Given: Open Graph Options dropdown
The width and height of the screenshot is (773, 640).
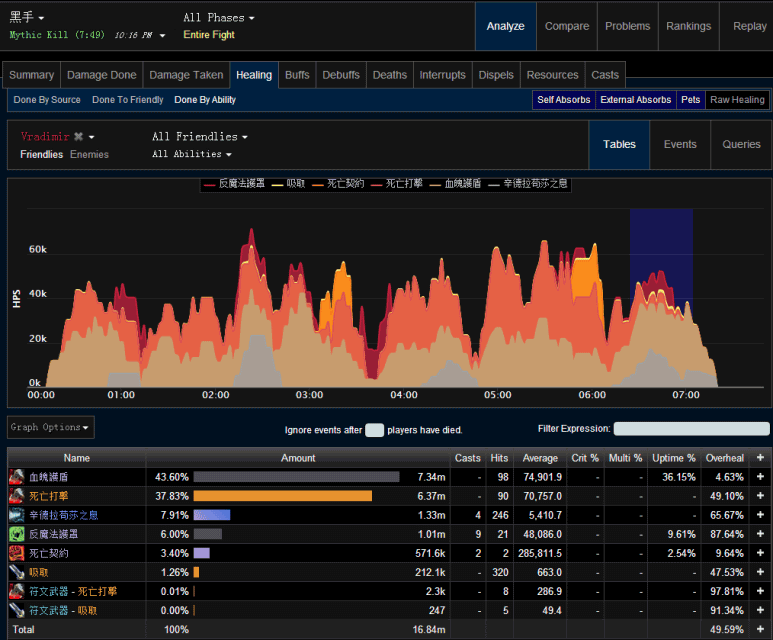Looking at the screenshot, I should [50, 427].
